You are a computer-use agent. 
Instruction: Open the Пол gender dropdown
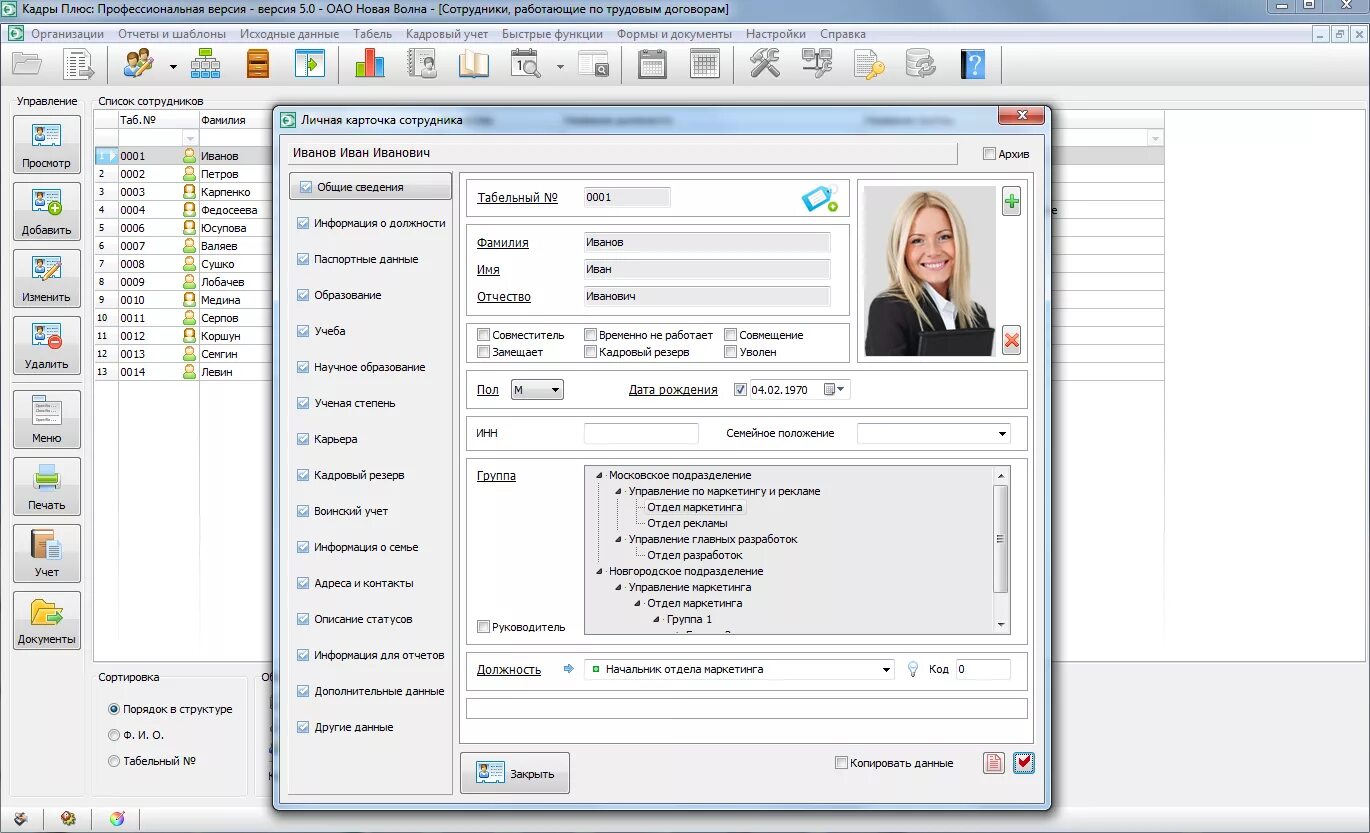tap(538, 390)
